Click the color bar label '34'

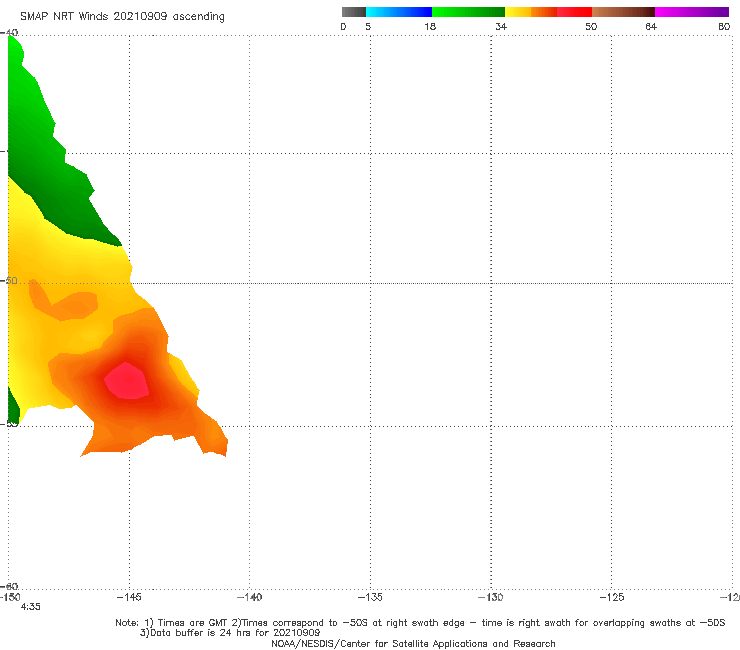click(x=501, y=27)
